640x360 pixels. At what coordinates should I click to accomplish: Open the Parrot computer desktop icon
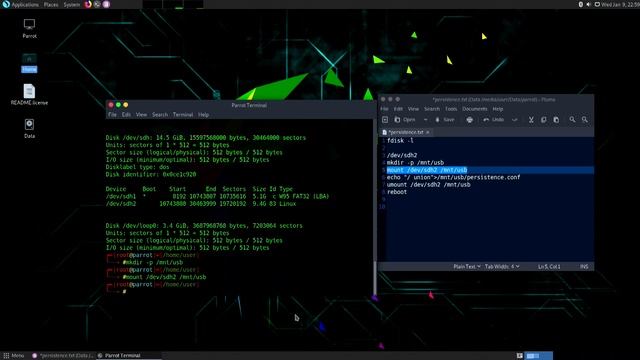click(x=29, y=28)
